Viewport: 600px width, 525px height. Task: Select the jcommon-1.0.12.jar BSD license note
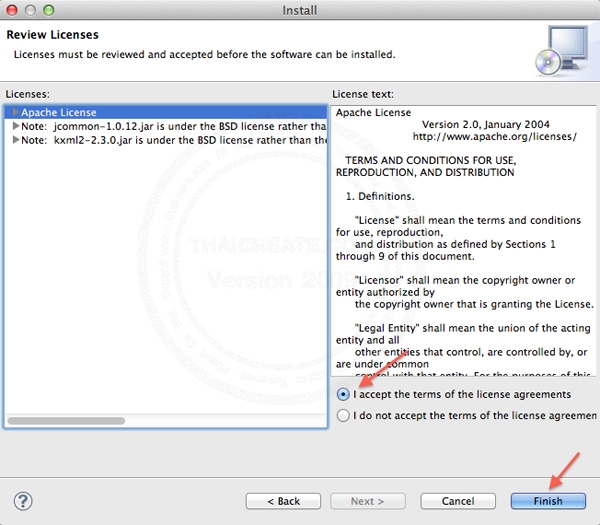pos(166,126)
